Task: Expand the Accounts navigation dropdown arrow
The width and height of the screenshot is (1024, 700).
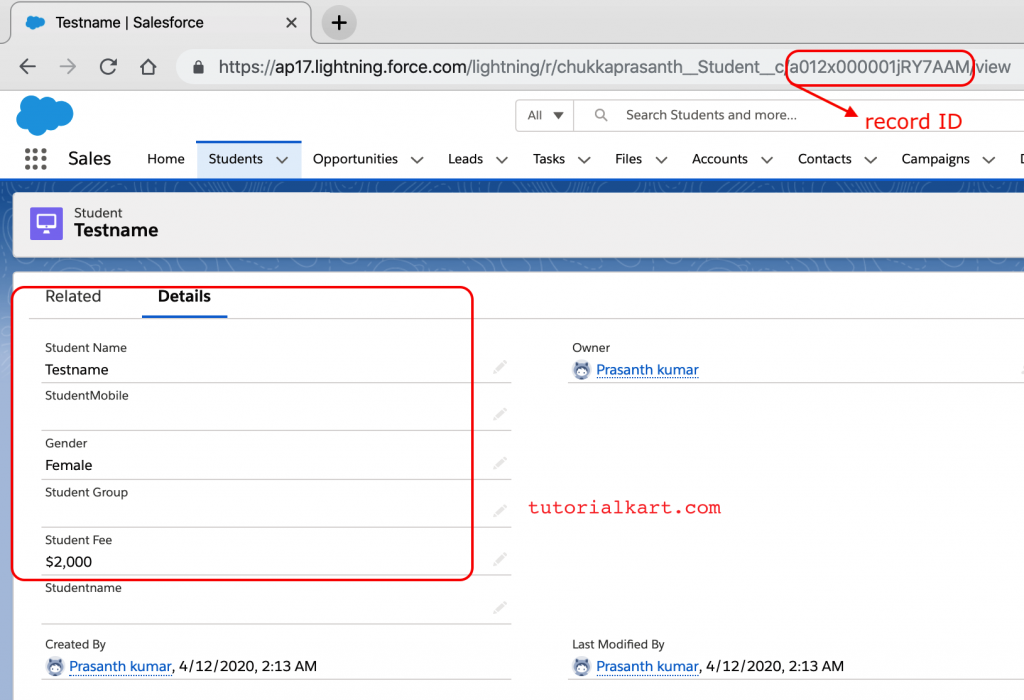Action: (x=766, y=158)
